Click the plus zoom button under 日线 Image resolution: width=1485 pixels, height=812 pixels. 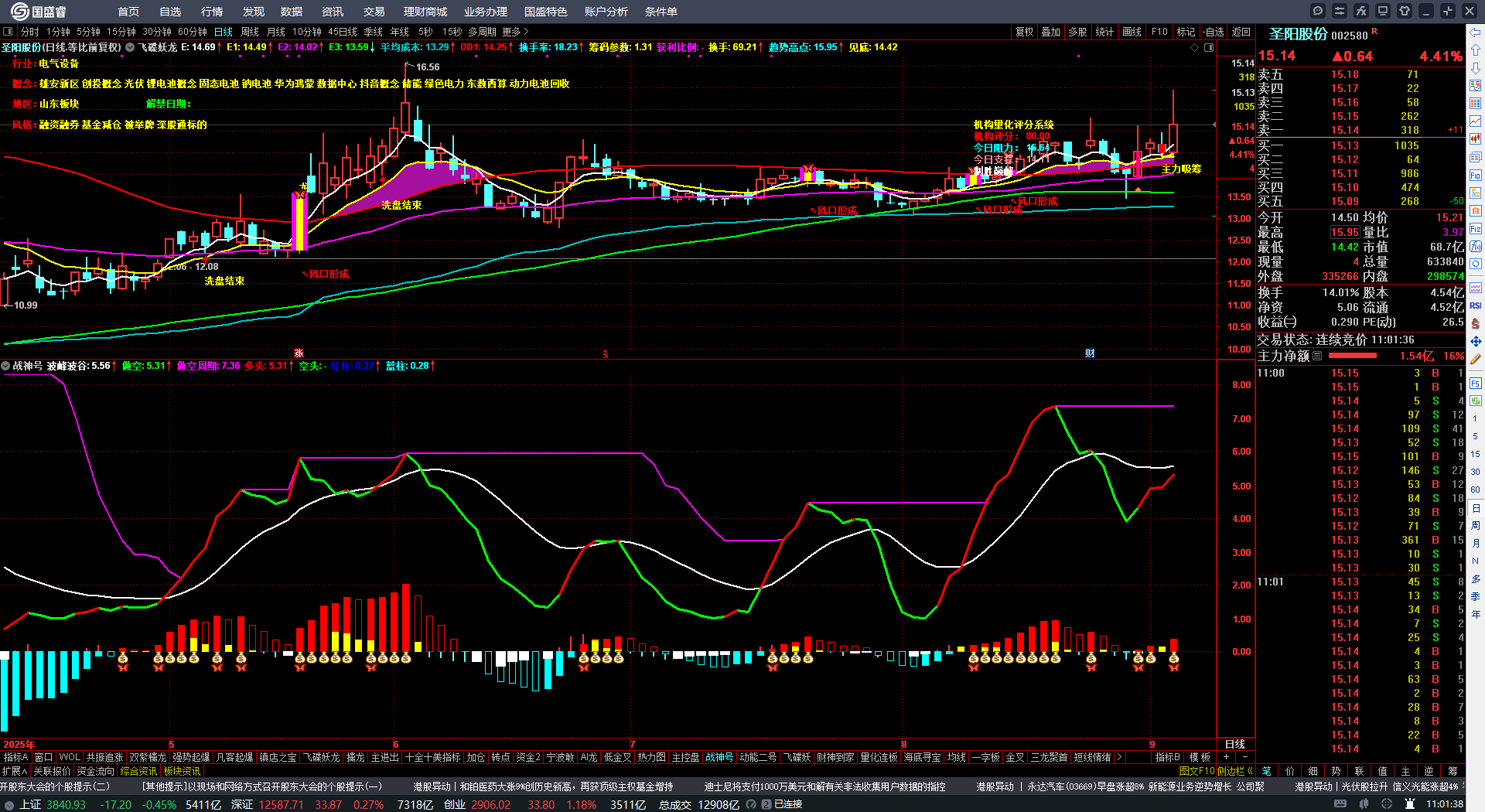click(x=1227, y=757)
